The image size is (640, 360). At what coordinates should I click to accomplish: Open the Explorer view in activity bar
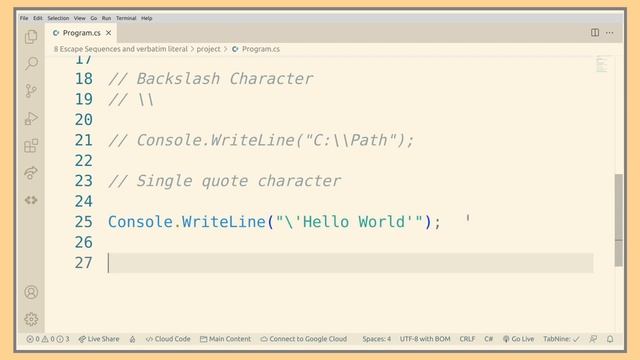31,37
